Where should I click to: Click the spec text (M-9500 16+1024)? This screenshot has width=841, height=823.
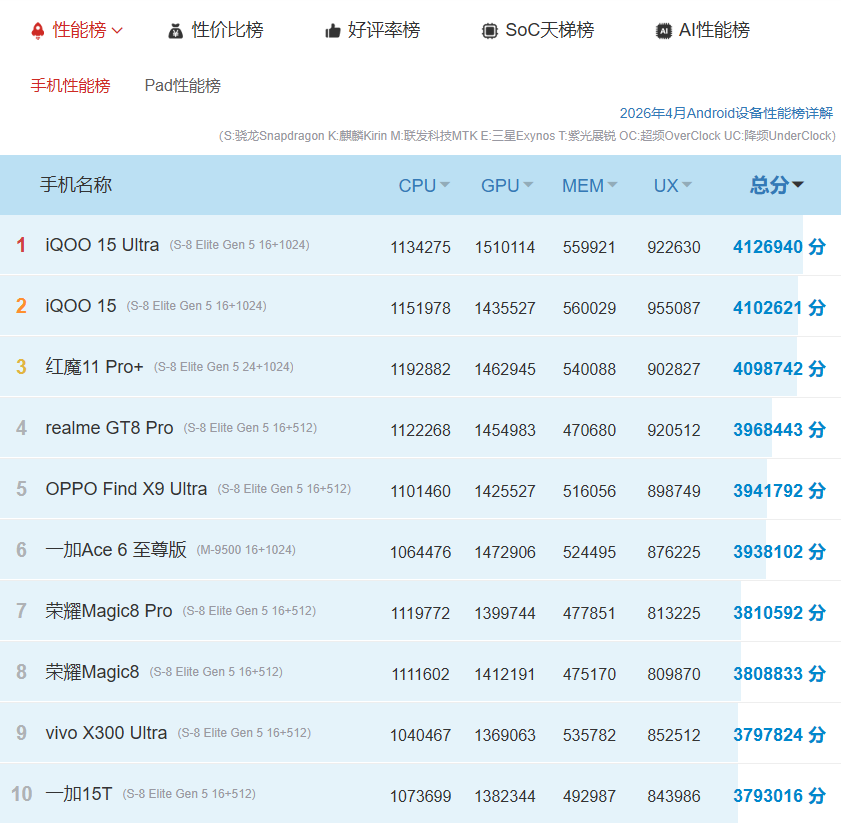(x=246, y=550)
